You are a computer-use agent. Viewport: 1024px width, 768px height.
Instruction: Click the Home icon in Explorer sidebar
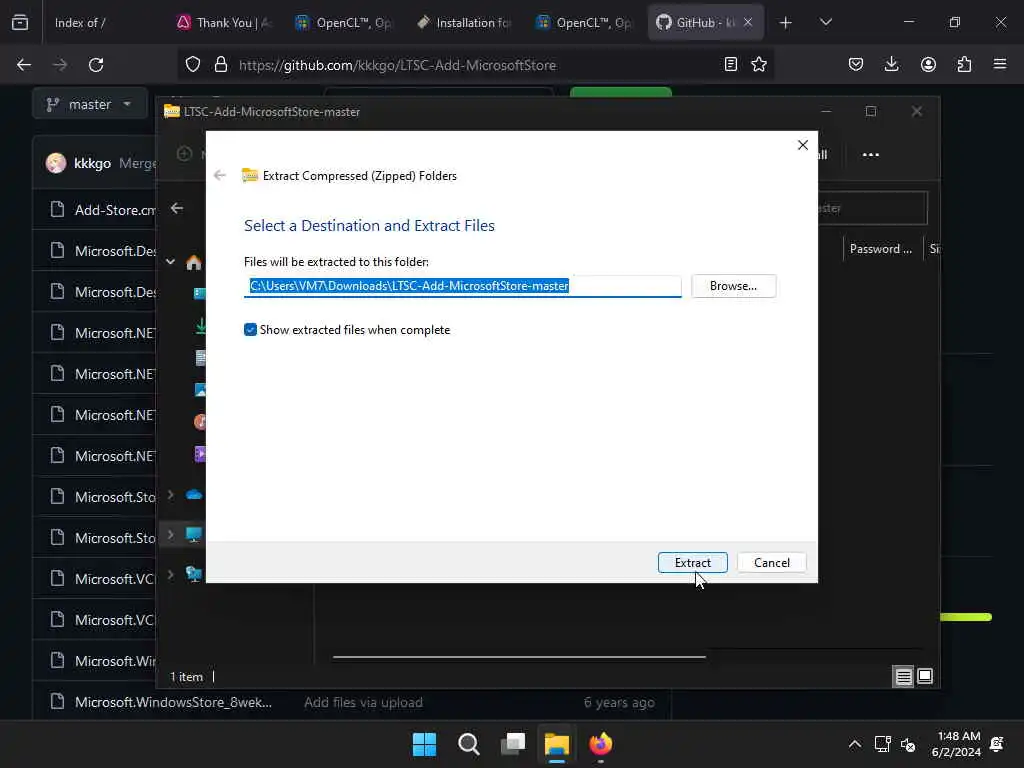tap(193, 263)
